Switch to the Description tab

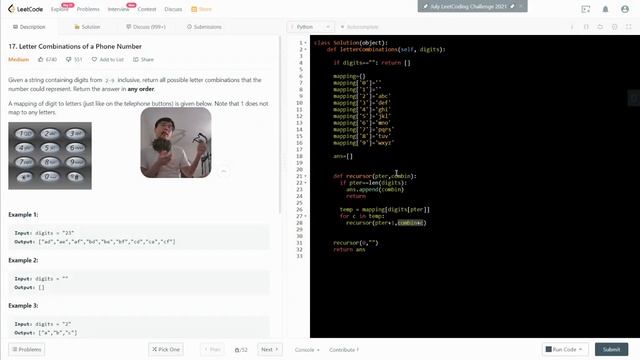tap(29, 27)
